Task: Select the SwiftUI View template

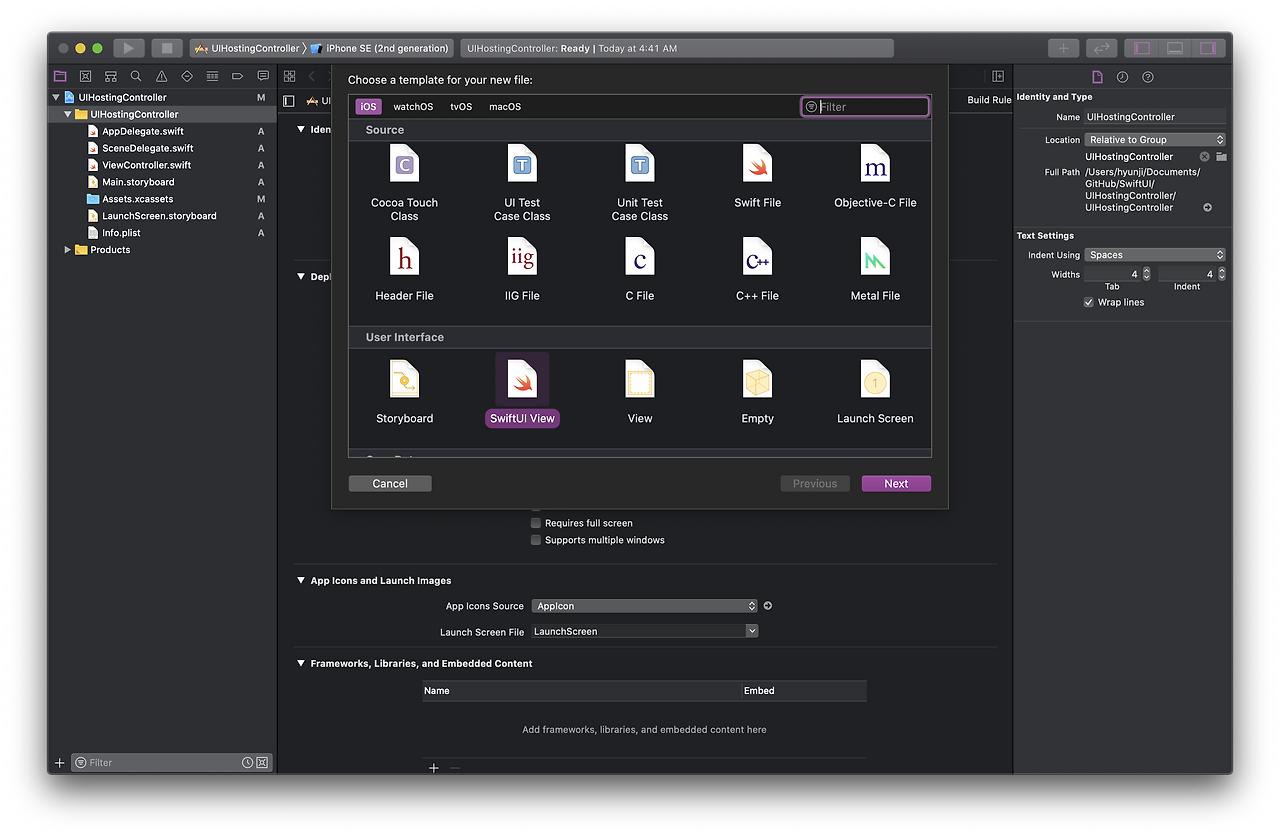Action: pyautogui.click(x=522, y=392)
